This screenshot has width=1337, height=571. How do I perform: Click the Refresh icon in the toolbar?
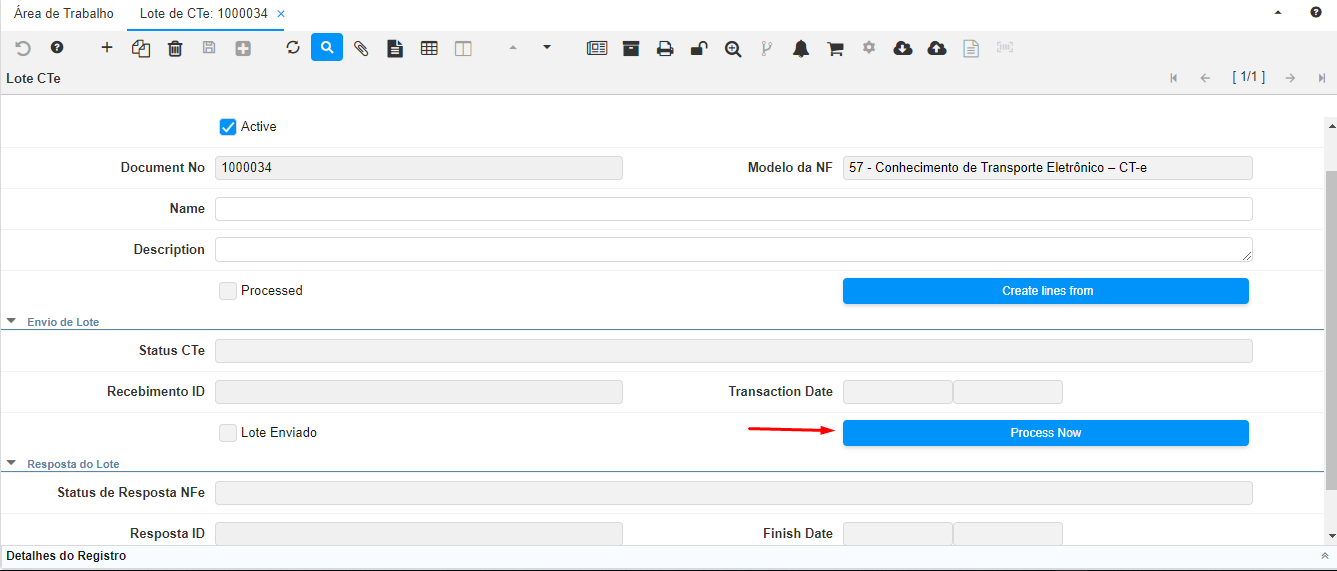[x=293, y=48]
